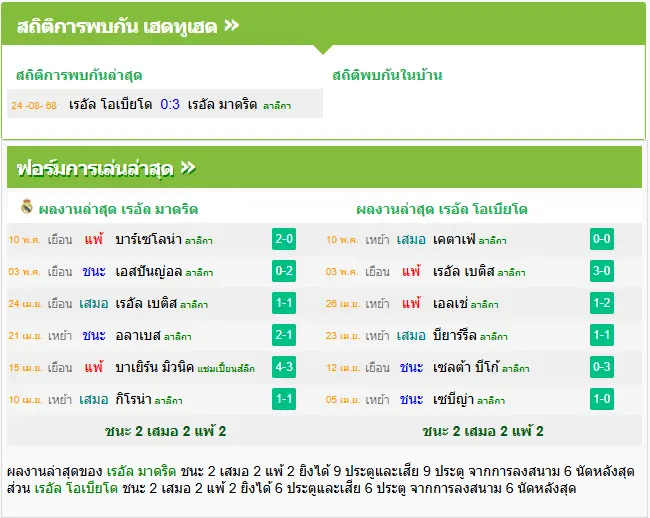Click the ลาลีกา label in head-to-head row
Screen dimensions: 650x518
tap(277, 106)
